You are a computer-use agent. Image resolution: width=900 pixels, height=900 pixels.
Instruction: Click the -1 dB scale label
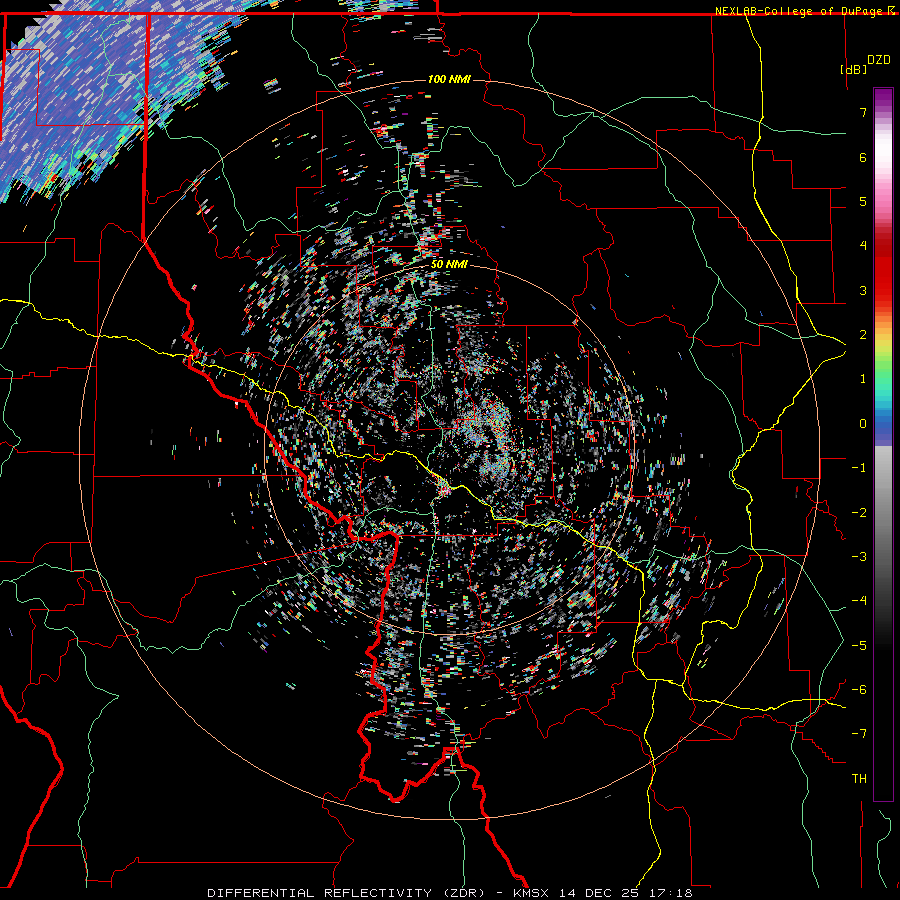[859, 468]
